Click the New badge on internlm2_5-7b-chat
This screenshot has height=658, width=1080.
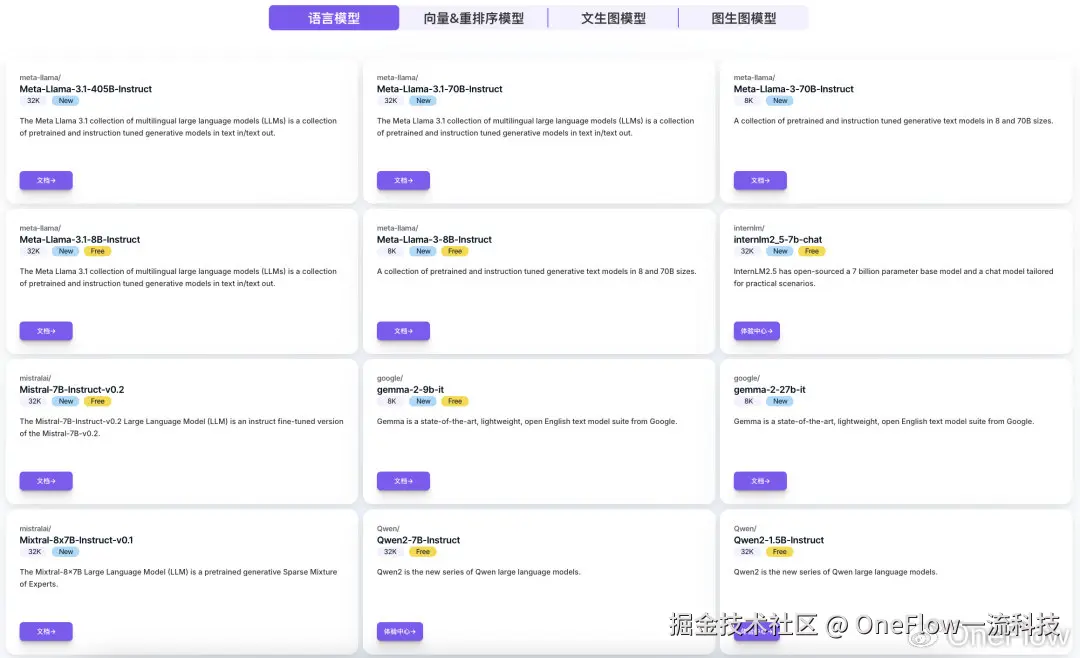coord(780,251)
